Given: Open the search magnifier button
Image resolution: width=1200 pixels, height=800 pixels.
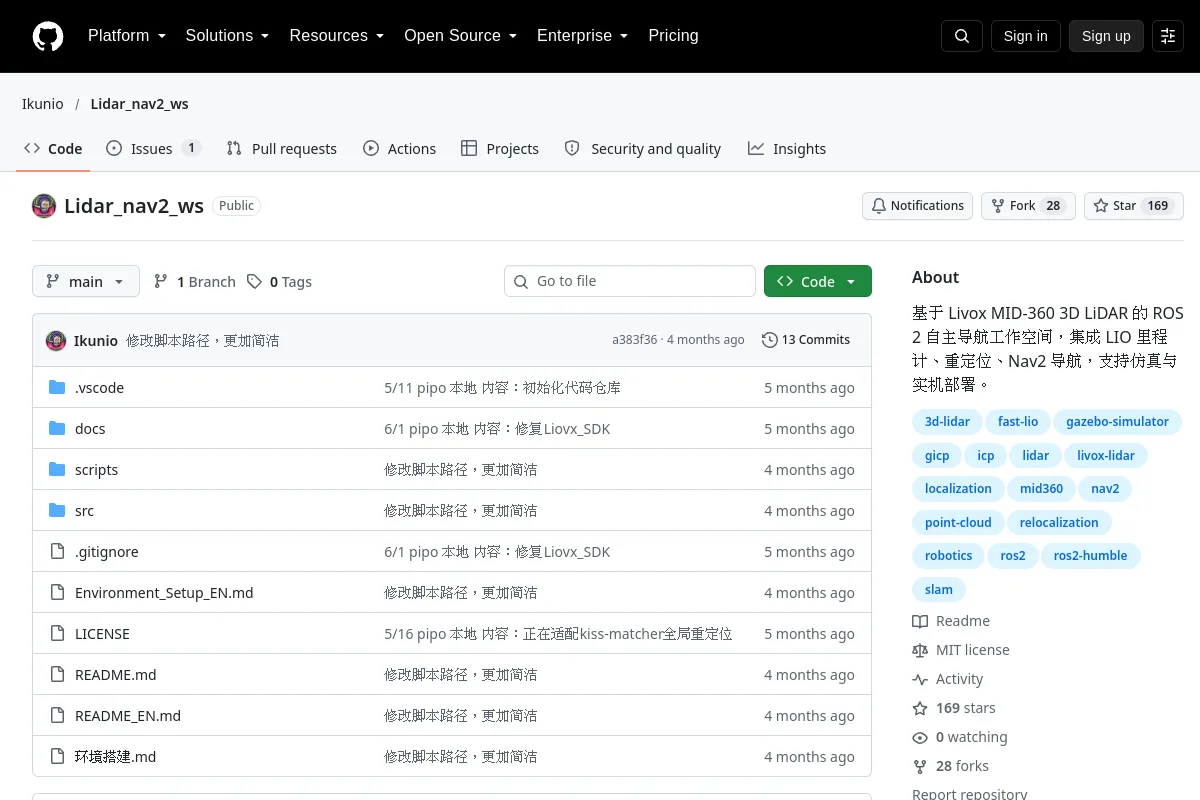Looking at the screenshot, I should (962, 36).
